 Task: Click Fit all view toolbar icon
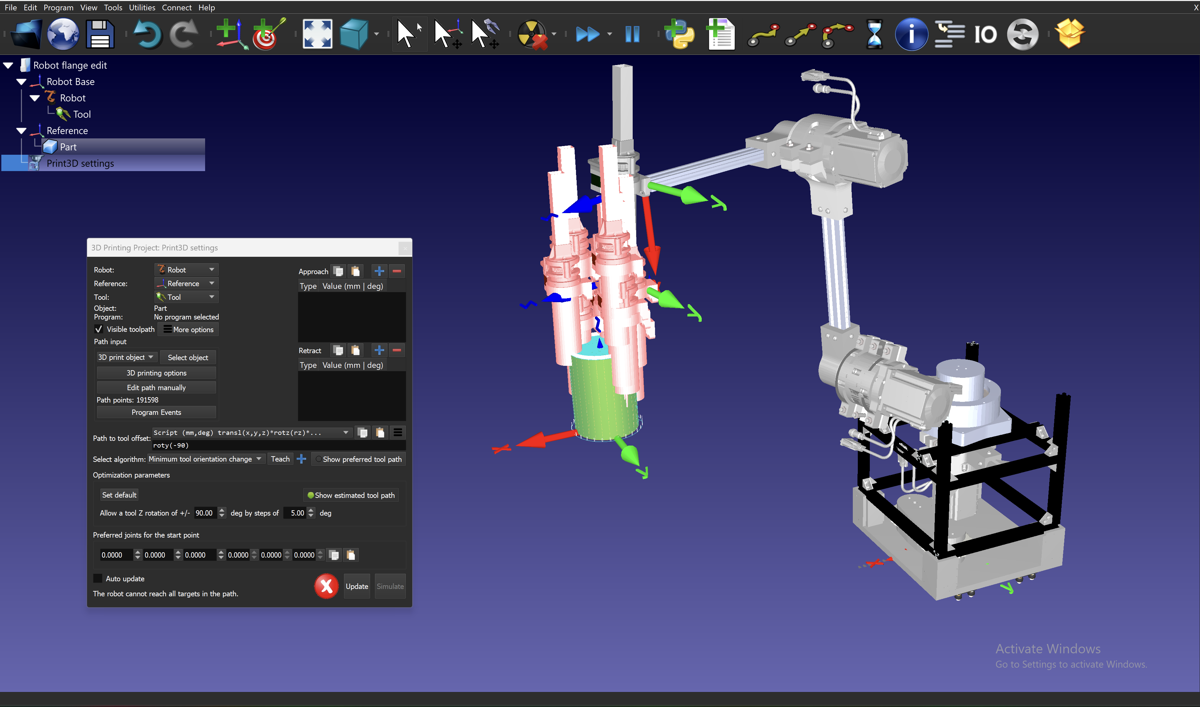coord(317,35)
